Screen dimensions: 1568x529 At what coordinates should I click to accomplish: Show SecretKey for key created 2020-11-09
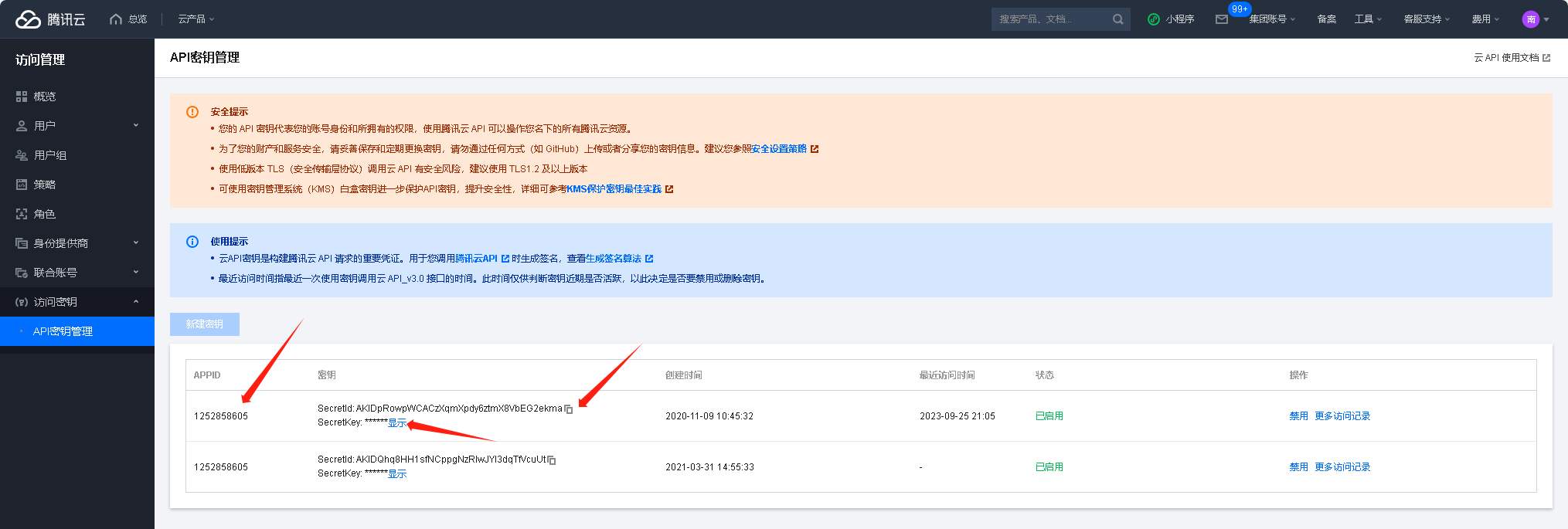tap(397, 423)
